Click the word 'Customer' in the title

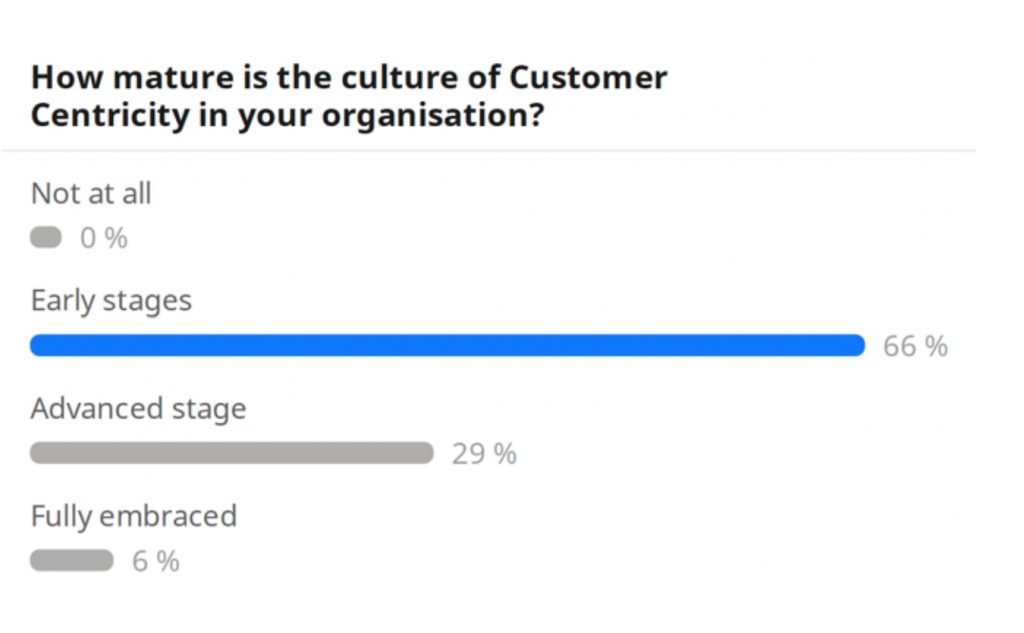[588, 77]
